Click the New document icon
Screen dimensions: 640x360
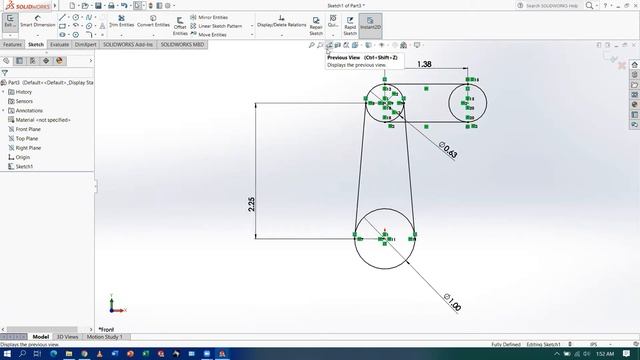[x=72, y=6]
